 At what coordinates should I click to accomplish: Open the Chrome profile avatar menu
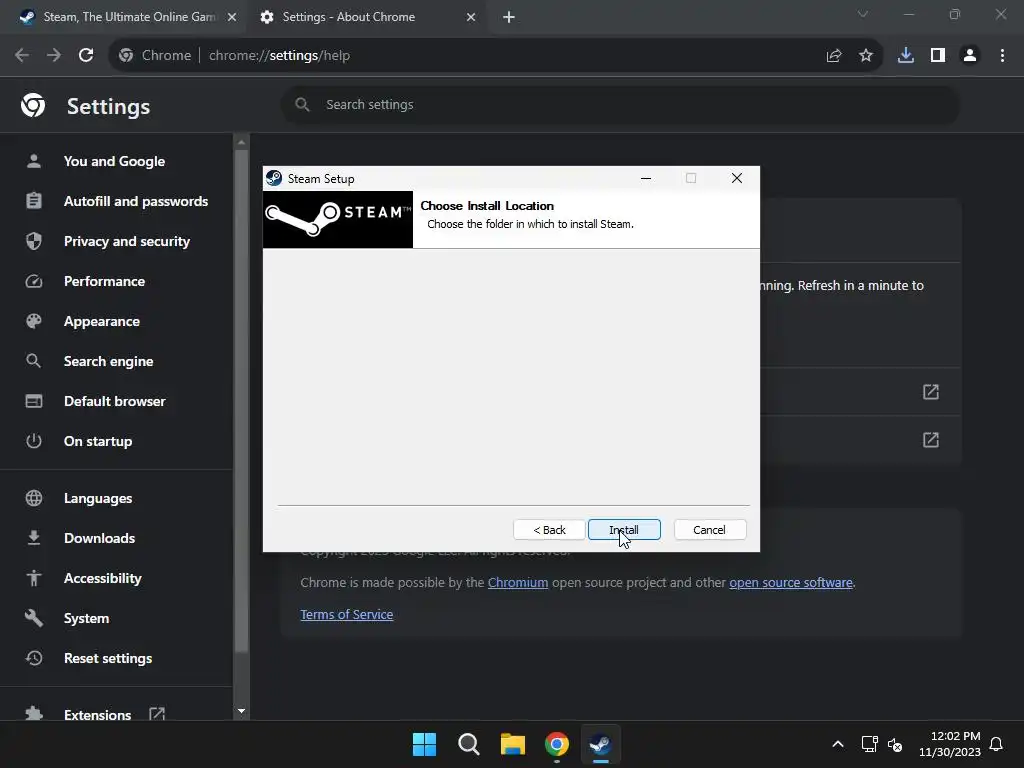coord(970,56)
